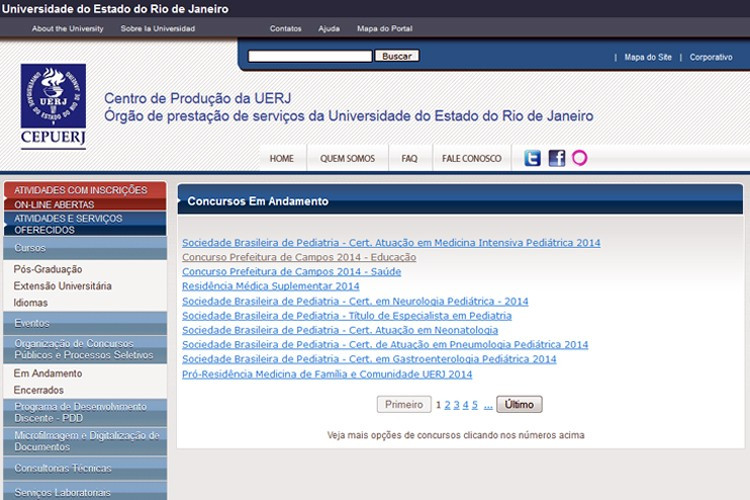Open the HOME navigation tab

(282, 158)
